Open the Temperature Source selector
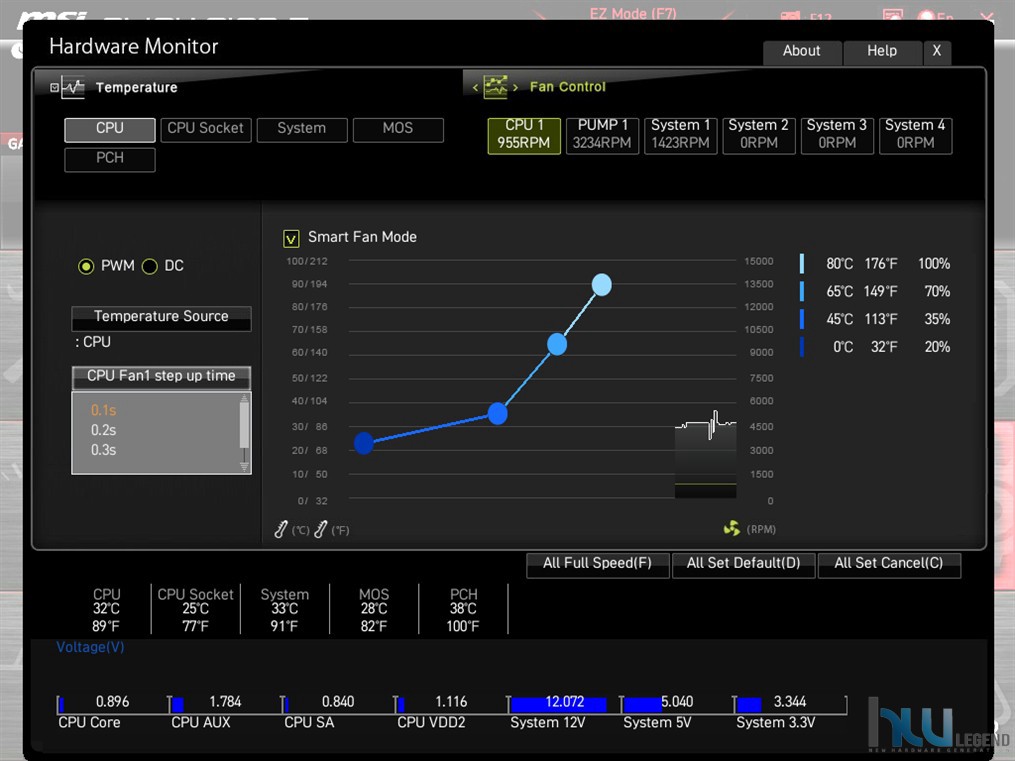 pos(161,318)
